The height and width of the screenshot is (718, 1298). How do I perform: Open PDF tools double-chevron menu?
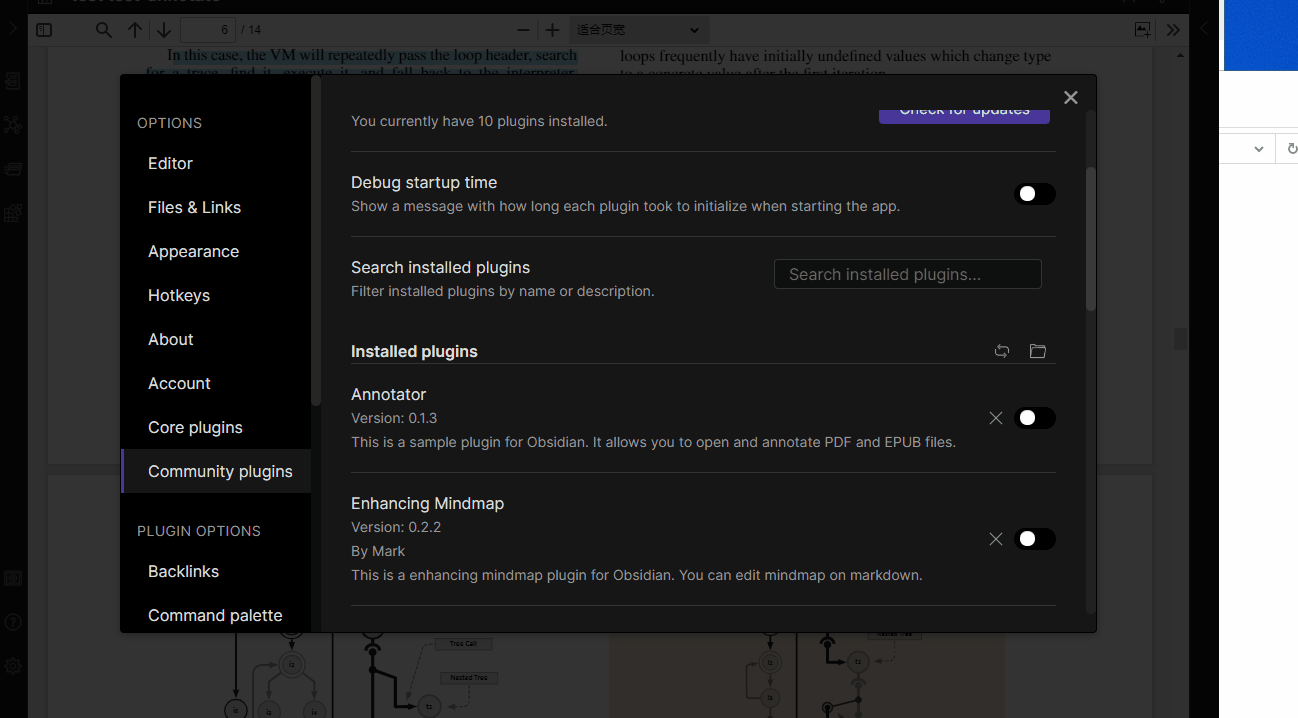1173,30
